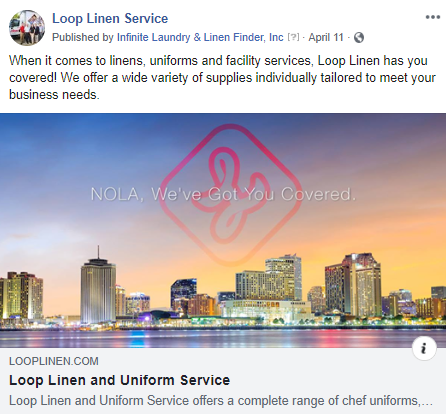Image resolution: width=446 pixels, height=414 pixels.
Task: Open the circular info 'i' icon
Action: tap(424, 348)
